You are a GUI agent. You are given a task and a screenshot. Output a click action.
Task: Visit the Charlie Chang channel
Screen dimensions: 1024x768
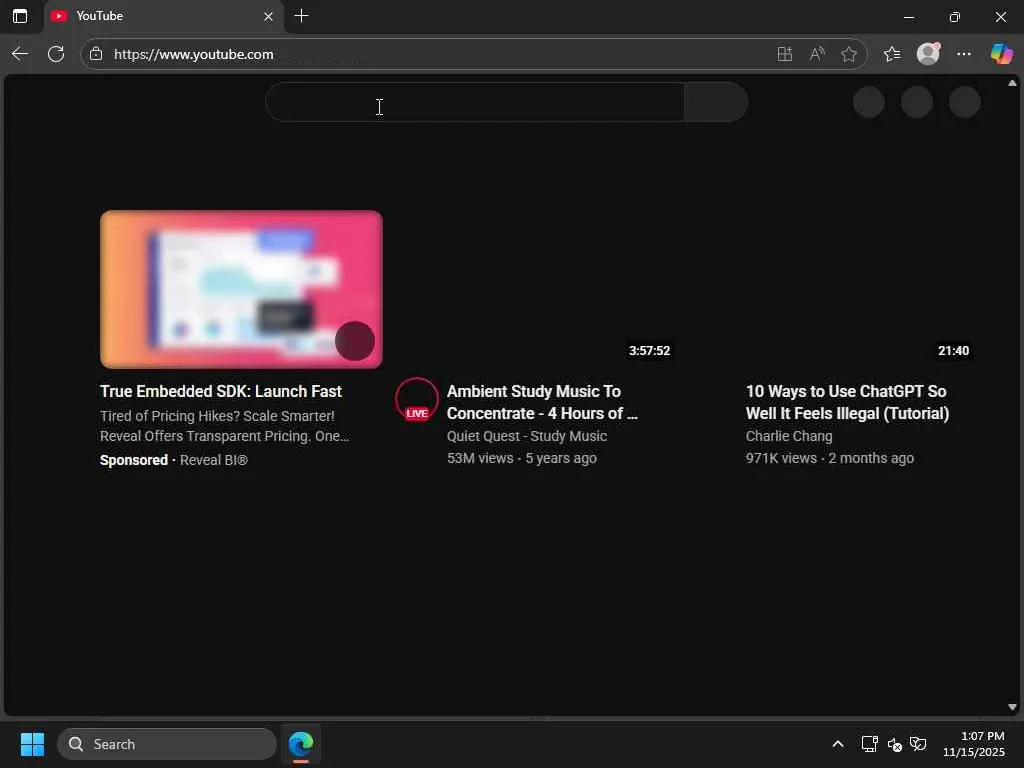coord(789,436)
